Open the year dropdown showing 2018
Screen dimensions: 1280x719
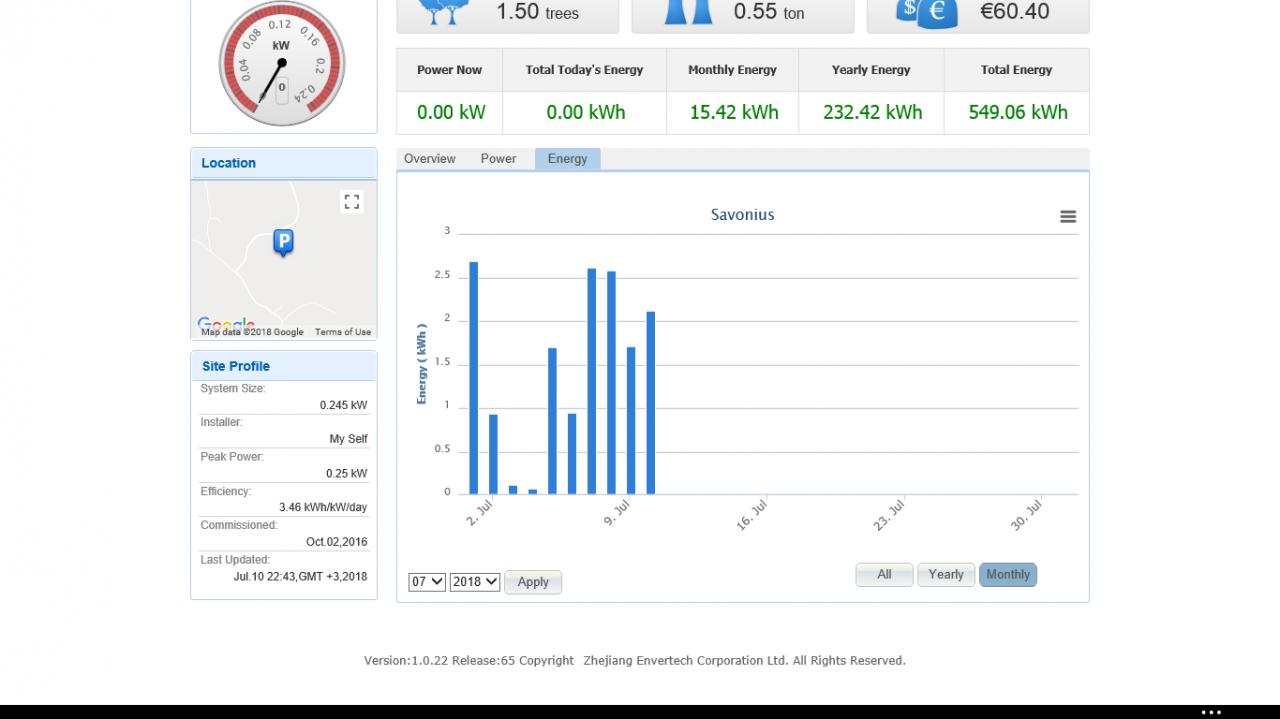pyautogui.click(x=475, y=581)
